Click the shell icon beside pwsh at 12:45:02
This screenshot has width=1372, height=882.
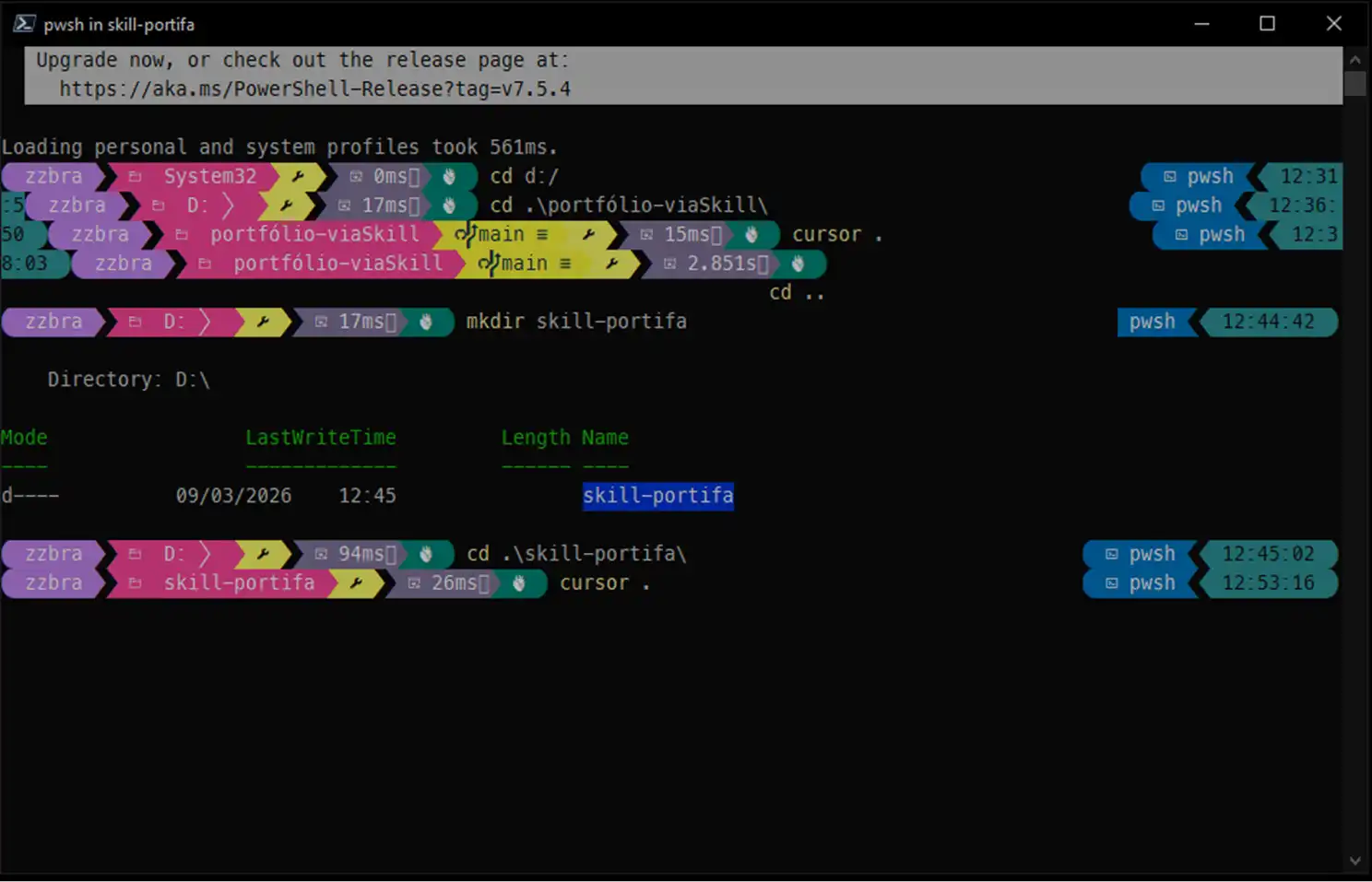pos(1111,554)
